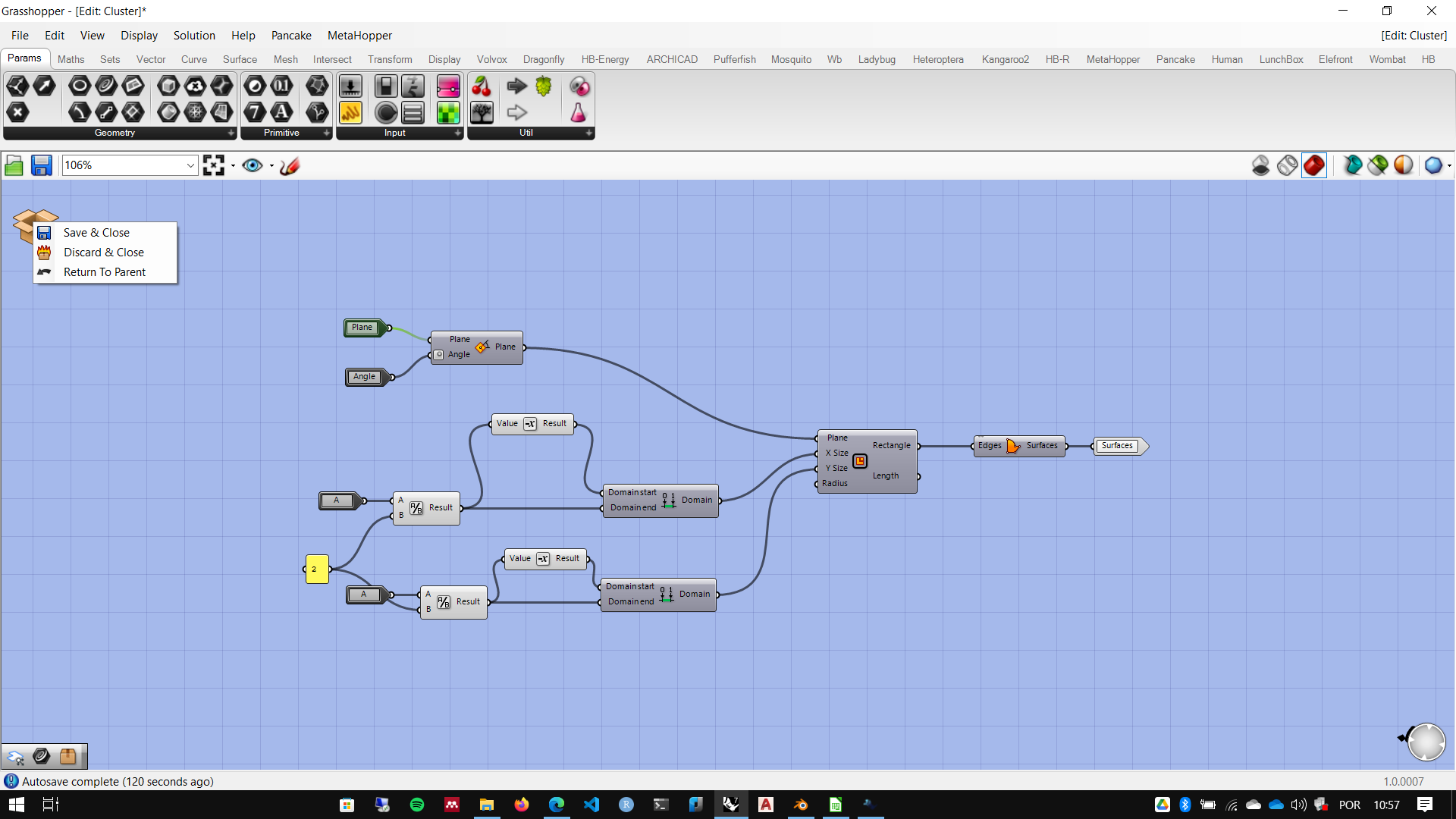The image size is (1456, 819).
Task: Open the MetaHopper menu
Action: click(x=359, y=36)
